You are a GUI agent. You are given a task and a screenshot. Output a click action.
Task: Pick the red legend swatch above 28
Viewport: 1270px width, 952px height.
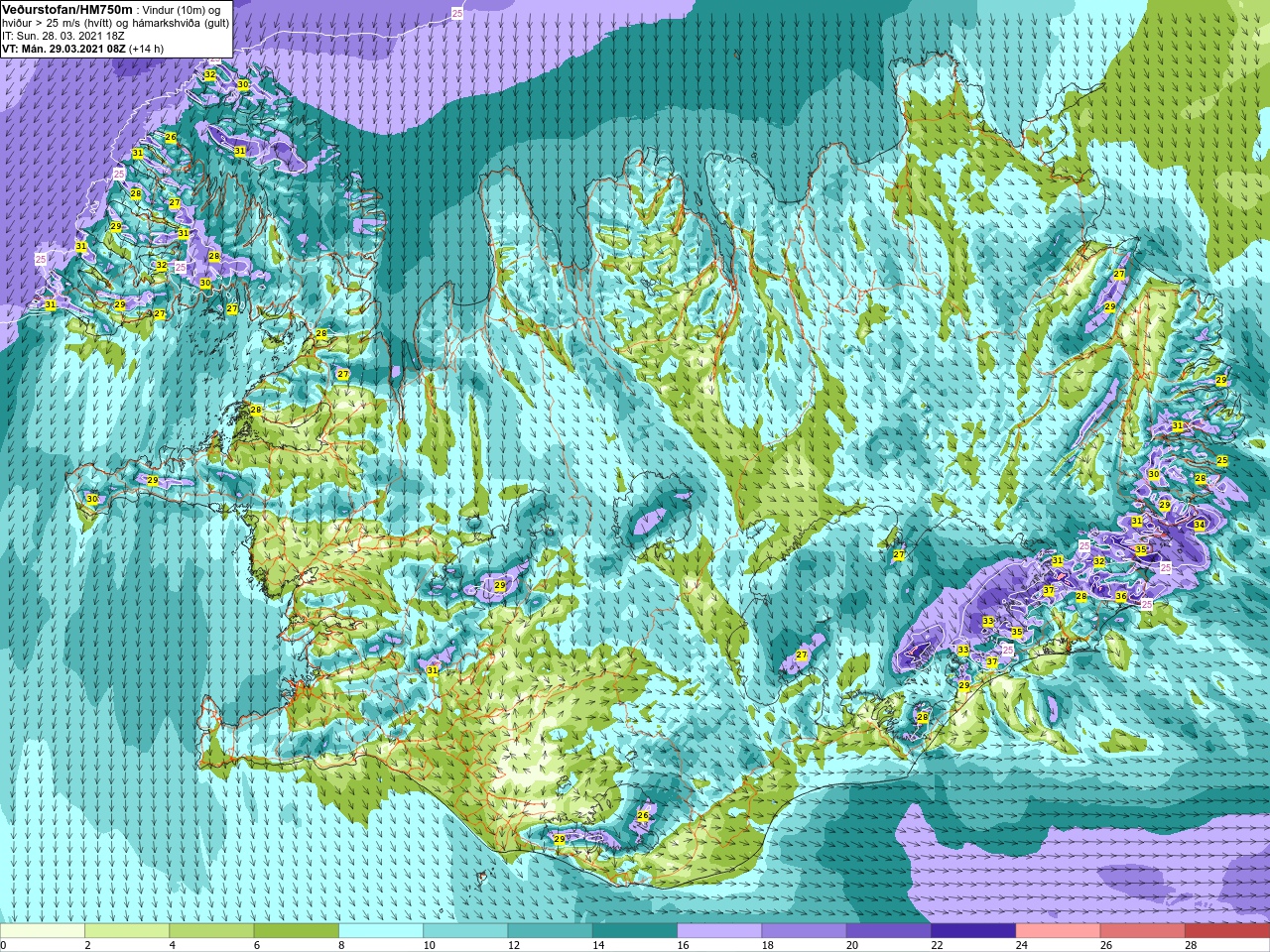tap(1227, 930)
